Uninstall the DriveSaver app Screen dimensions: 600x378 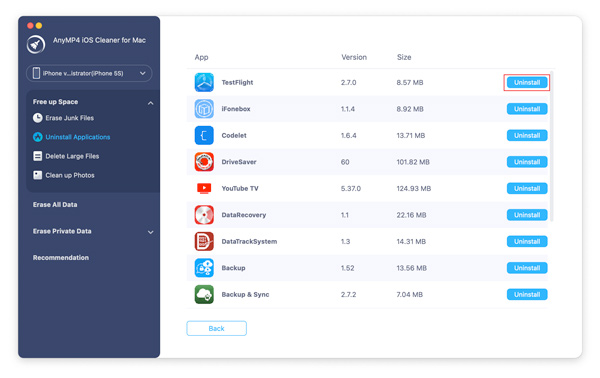pos(527,162)
